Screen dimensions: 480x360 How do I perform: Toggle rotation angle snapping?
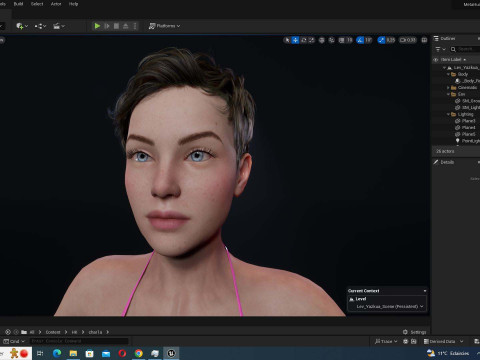360,40
